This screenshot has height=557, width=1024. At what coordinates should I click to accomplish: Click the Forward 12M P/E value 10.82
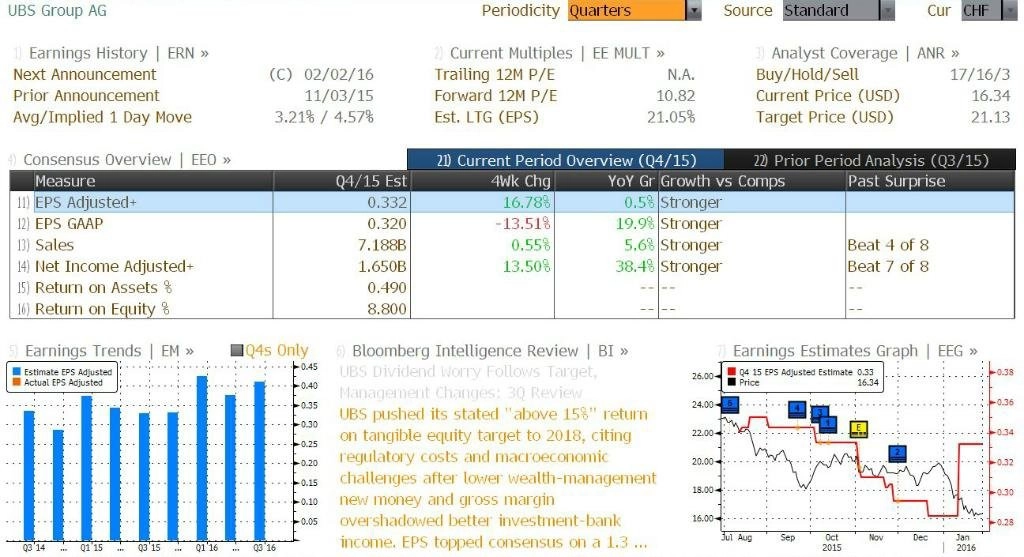(x=675, y=96)
